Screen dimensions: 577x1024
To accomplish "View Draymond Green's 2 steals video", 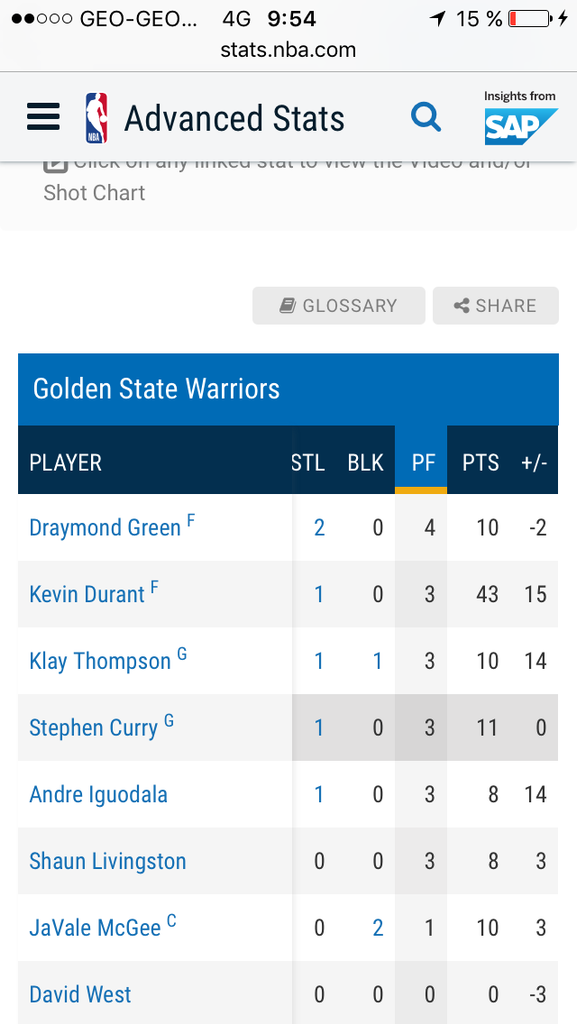I will pyautogui.click(x=319, y=528).
